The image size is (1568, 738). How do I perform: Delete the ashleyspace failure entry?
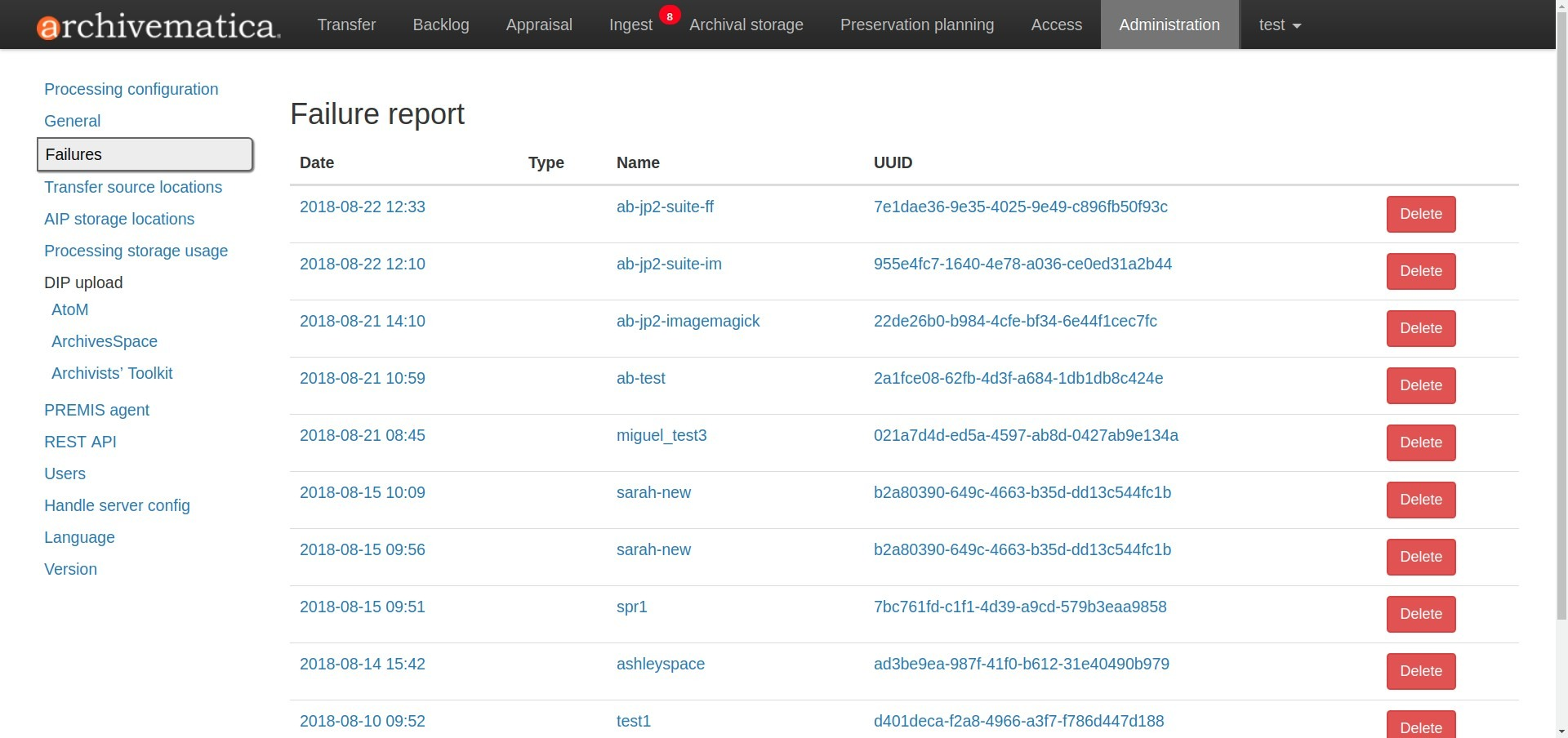1420,671
